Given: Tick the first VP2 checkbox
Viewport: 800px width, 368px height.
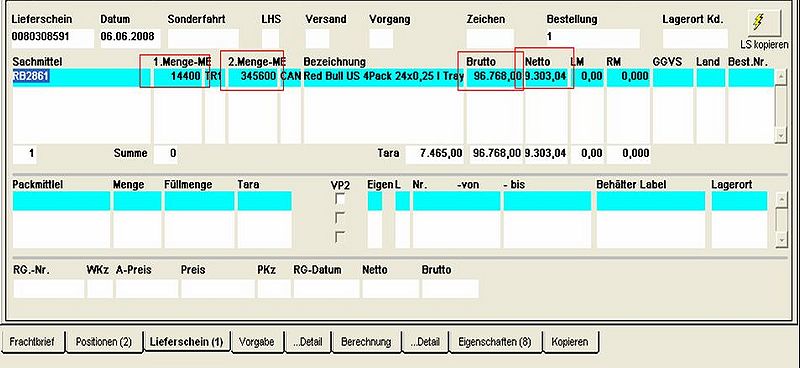Looking at the screenshot, I should click(340, 199).
